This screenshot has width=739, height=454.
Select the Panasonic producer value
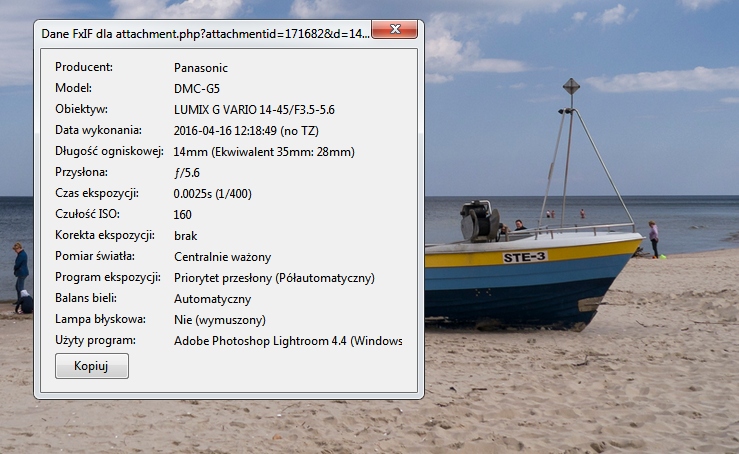(201, 68)
